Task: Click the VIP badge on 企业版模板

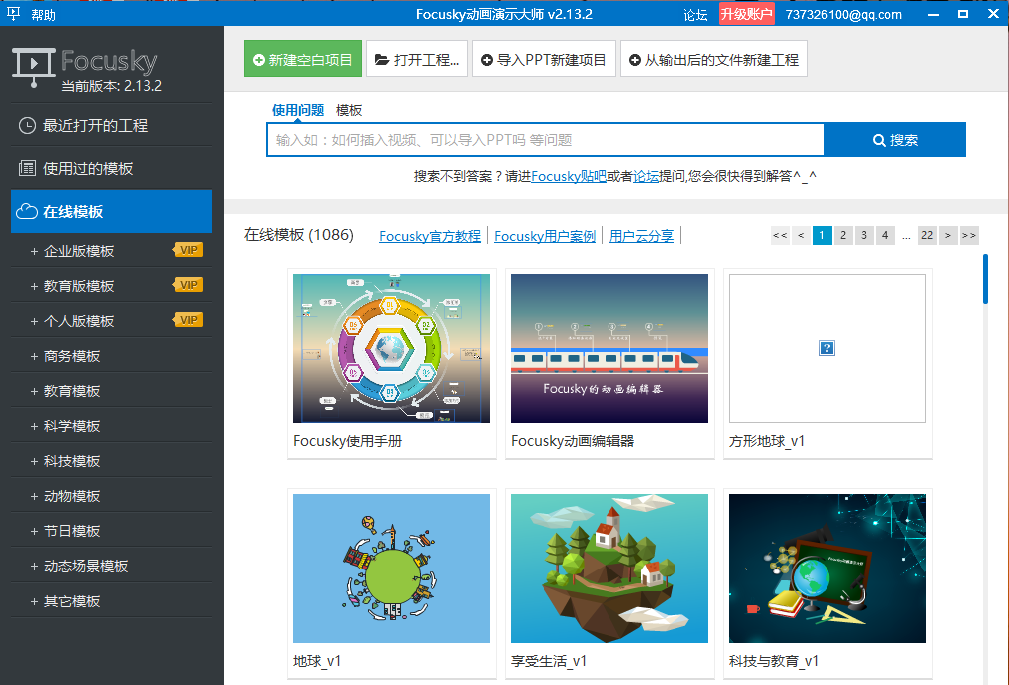Action: 188,250
